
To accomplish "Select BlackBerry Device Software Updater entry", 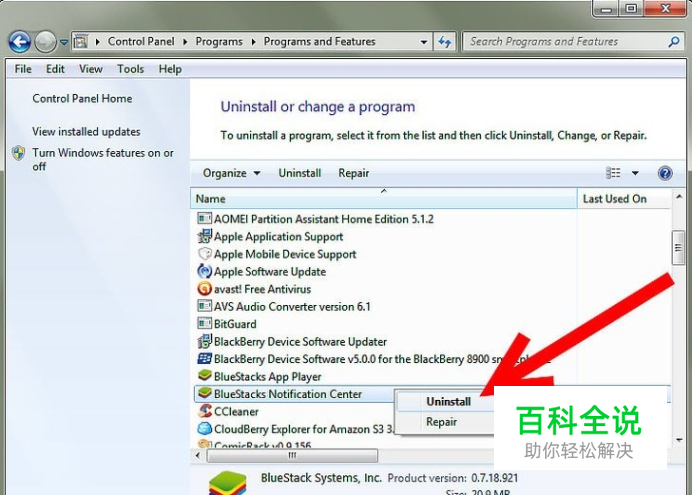I will pyautogui.click(x=300, y=341).
